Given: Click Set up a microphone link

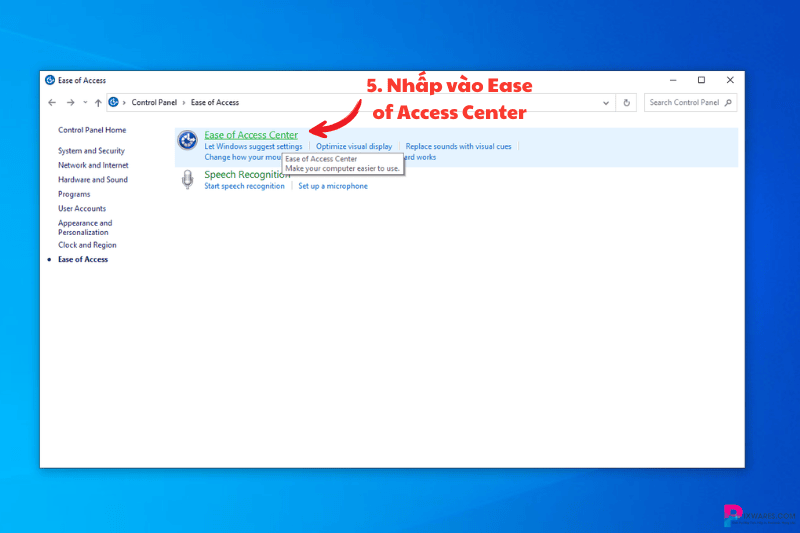Looking at the screenshot, I should click(x=333, y=186).
